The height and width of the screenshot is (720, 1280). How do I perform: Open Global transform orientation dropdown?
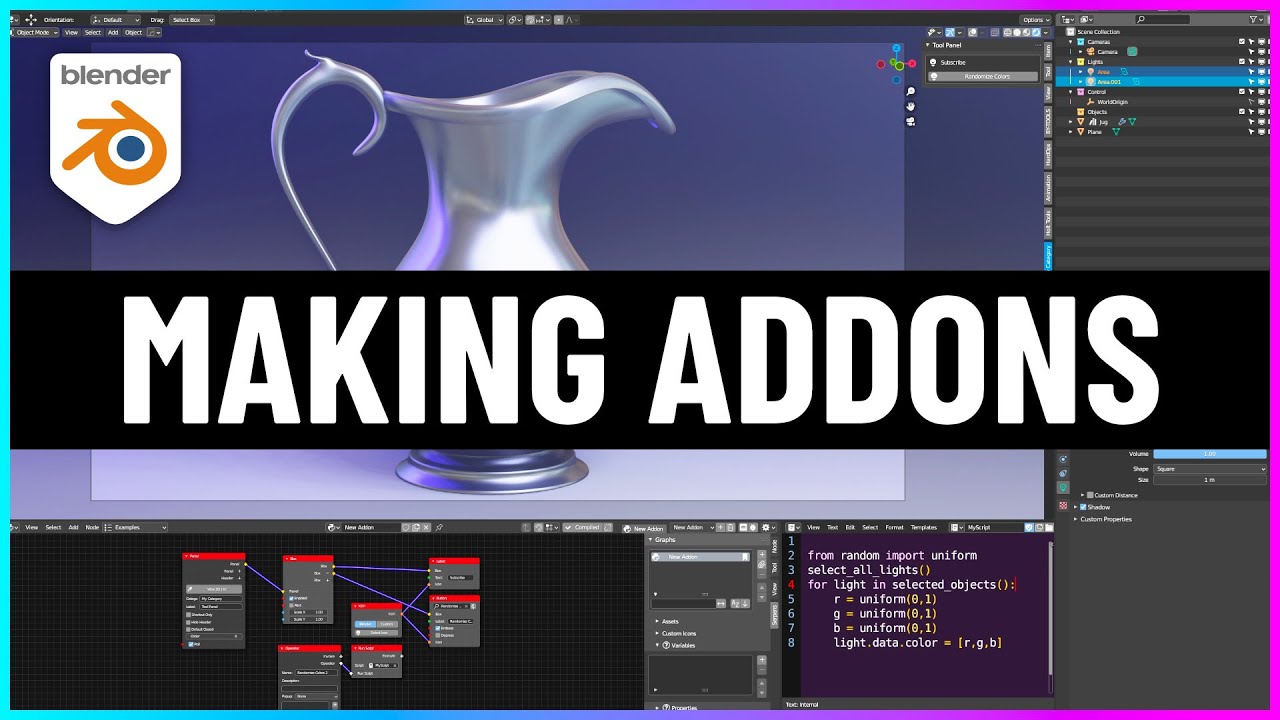tap(484, 19)
